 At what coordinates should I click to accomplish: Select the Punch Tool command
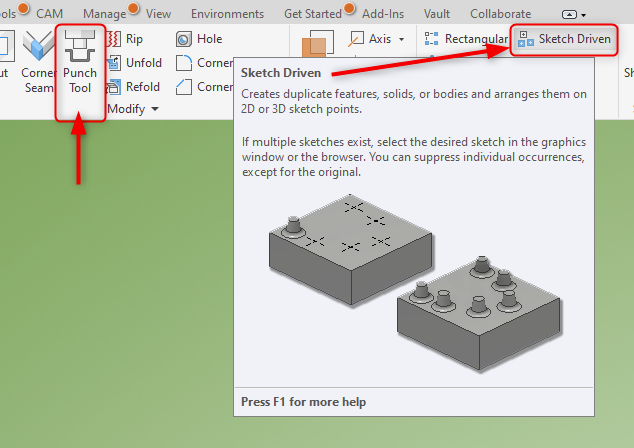tap(80, 62)
